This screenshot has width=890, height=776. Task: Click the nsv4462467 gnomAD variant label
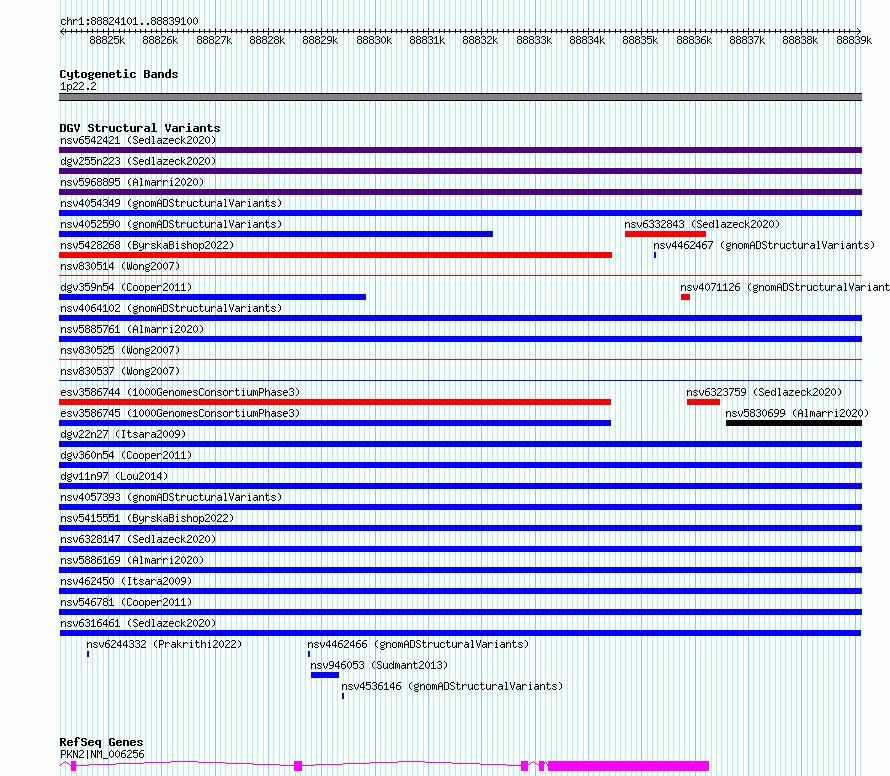click(764, 245)
